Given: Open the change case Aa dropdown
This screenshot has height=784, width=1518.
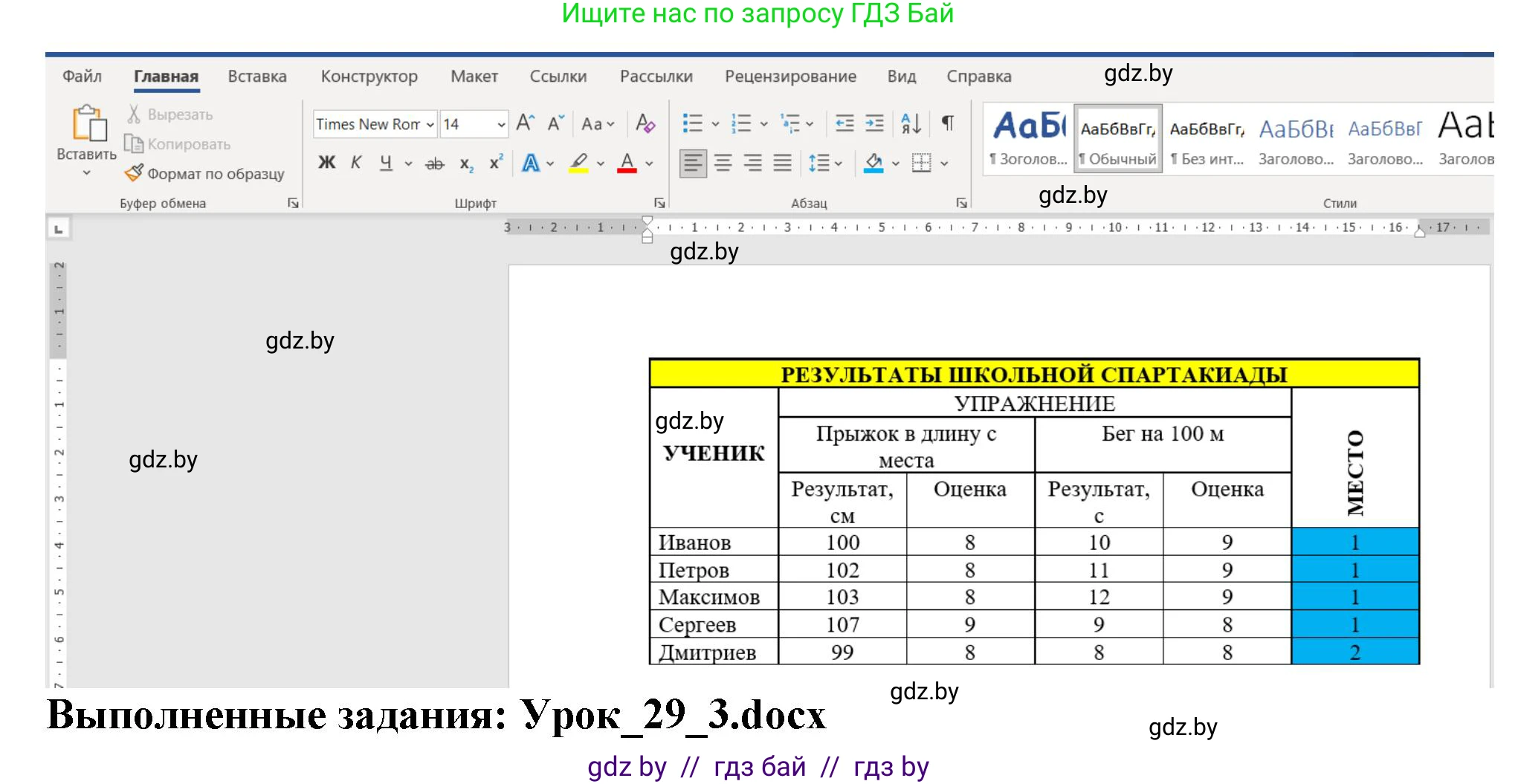Looking at the screenshot, I should tap(598, 124).
